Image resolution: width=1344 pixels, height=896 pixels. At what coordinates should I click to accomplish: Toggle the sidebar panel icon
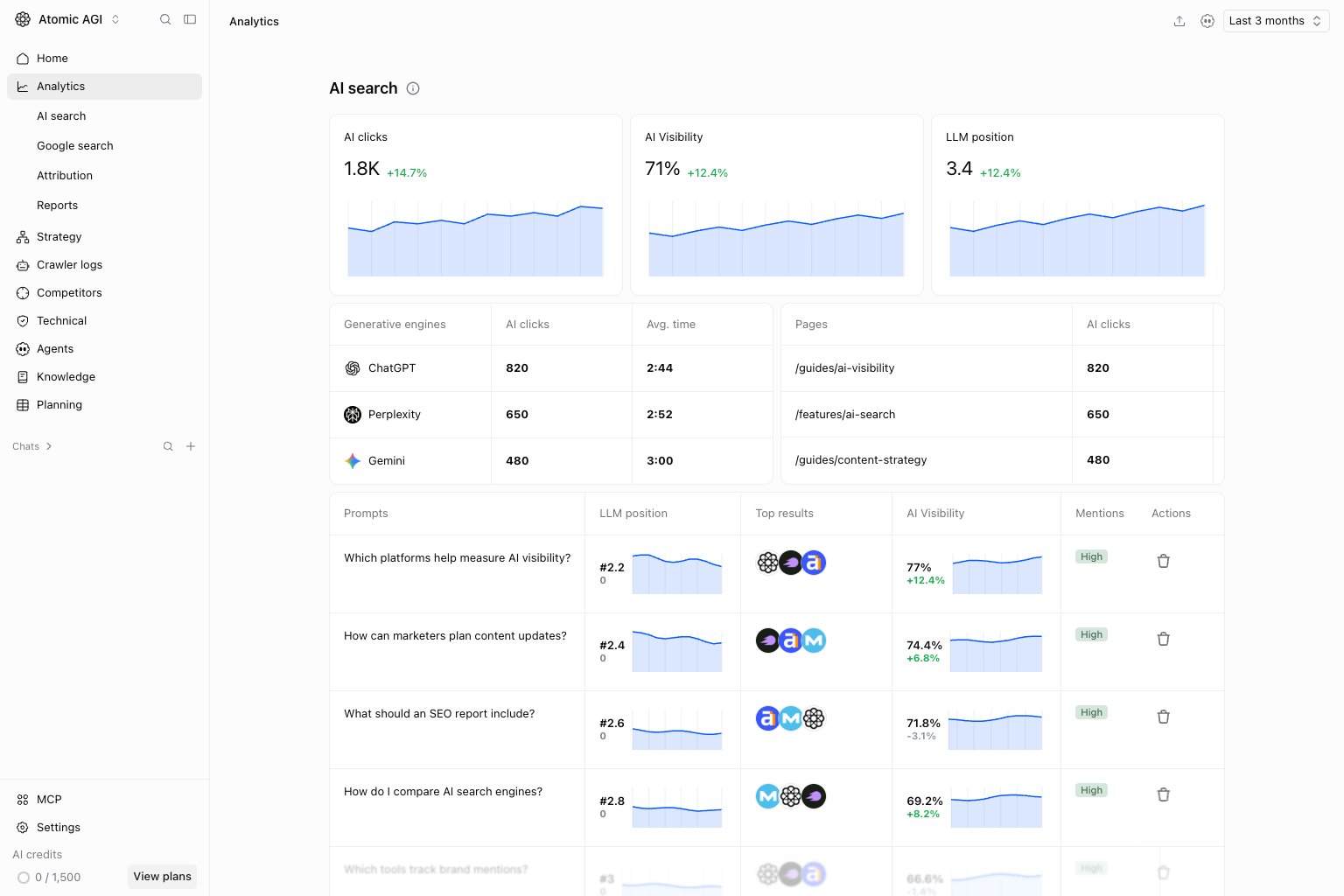tap(190, 19)
